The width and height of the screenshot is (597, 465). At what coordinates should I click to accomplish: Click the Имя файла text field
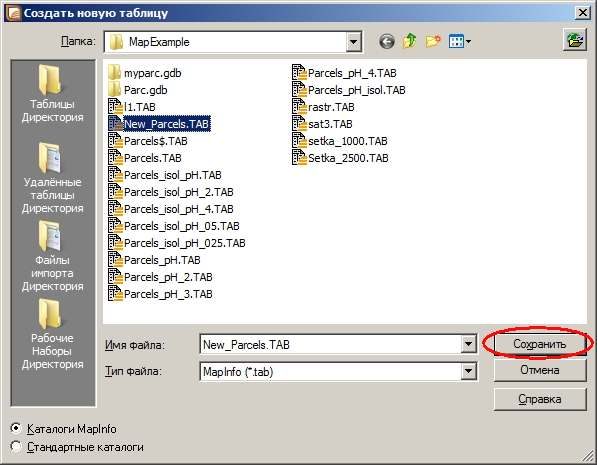pos(330,344)
